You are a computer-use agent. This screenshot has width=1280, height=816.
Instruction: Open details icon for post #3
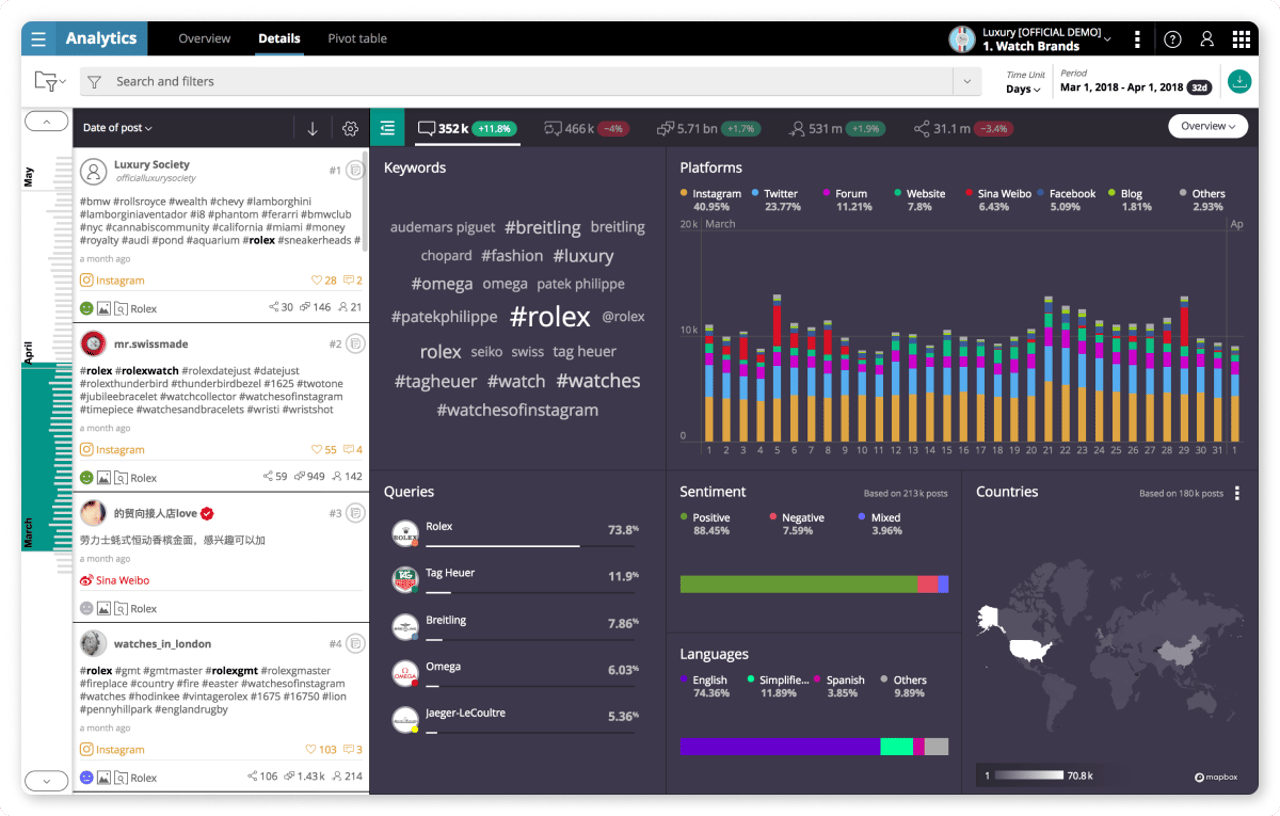click(x=355, y=513)
